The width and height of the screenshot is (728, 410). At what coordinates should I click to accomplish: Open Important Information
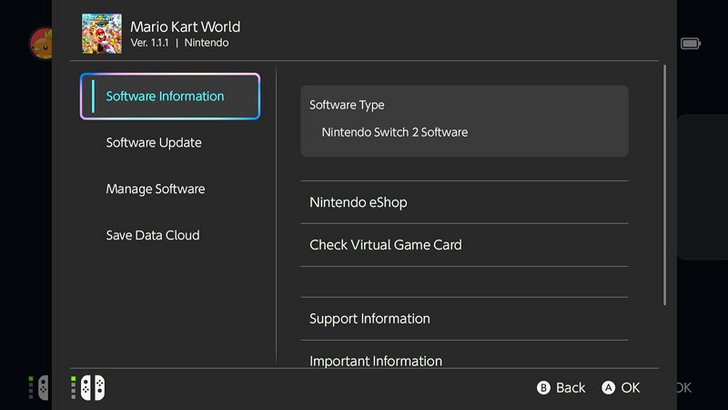[464, 355]
